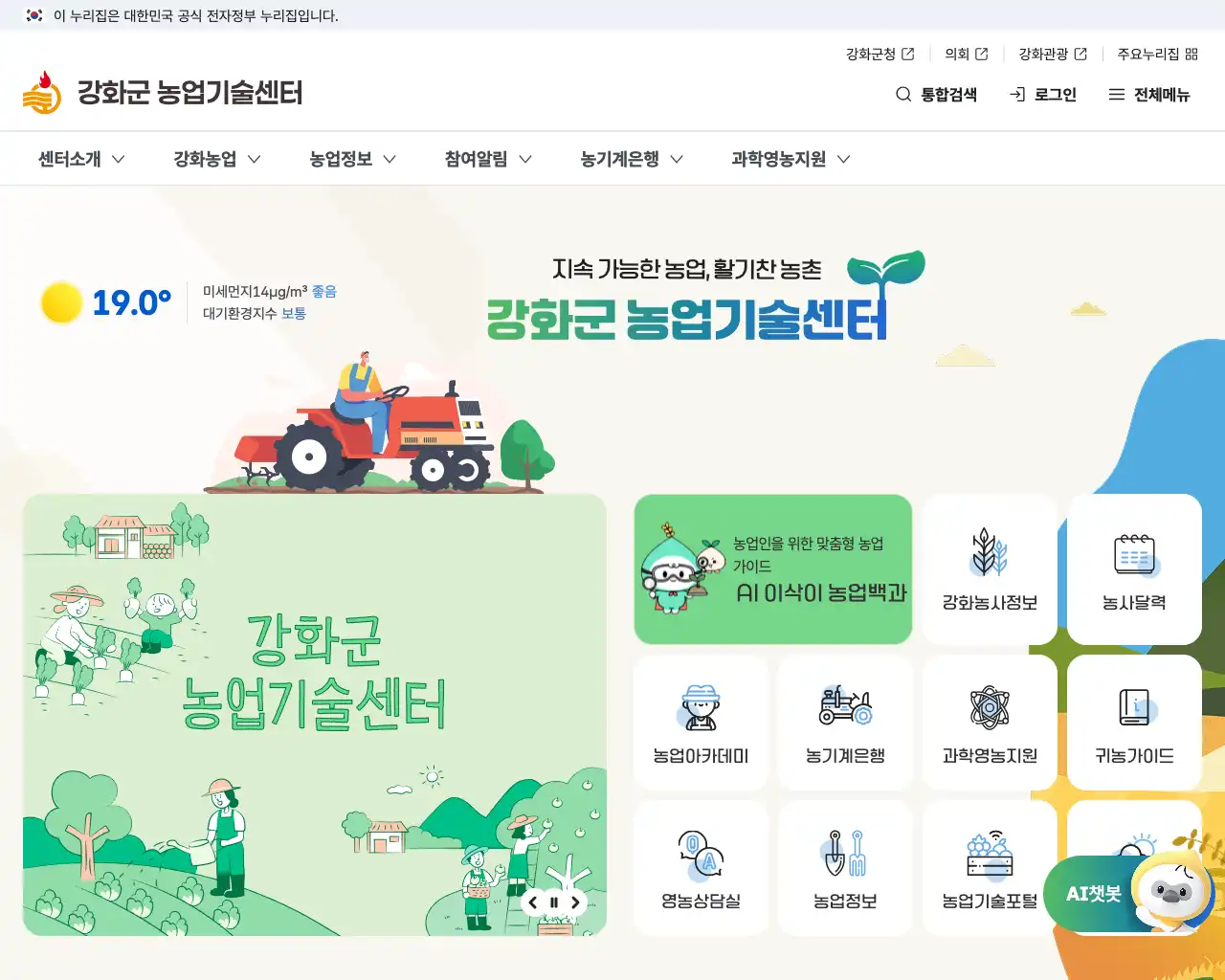Screen dimensions: 1225x980
Task: Click the 강화군 농업기술센터 slide image
Action: [x=315, y=715]
